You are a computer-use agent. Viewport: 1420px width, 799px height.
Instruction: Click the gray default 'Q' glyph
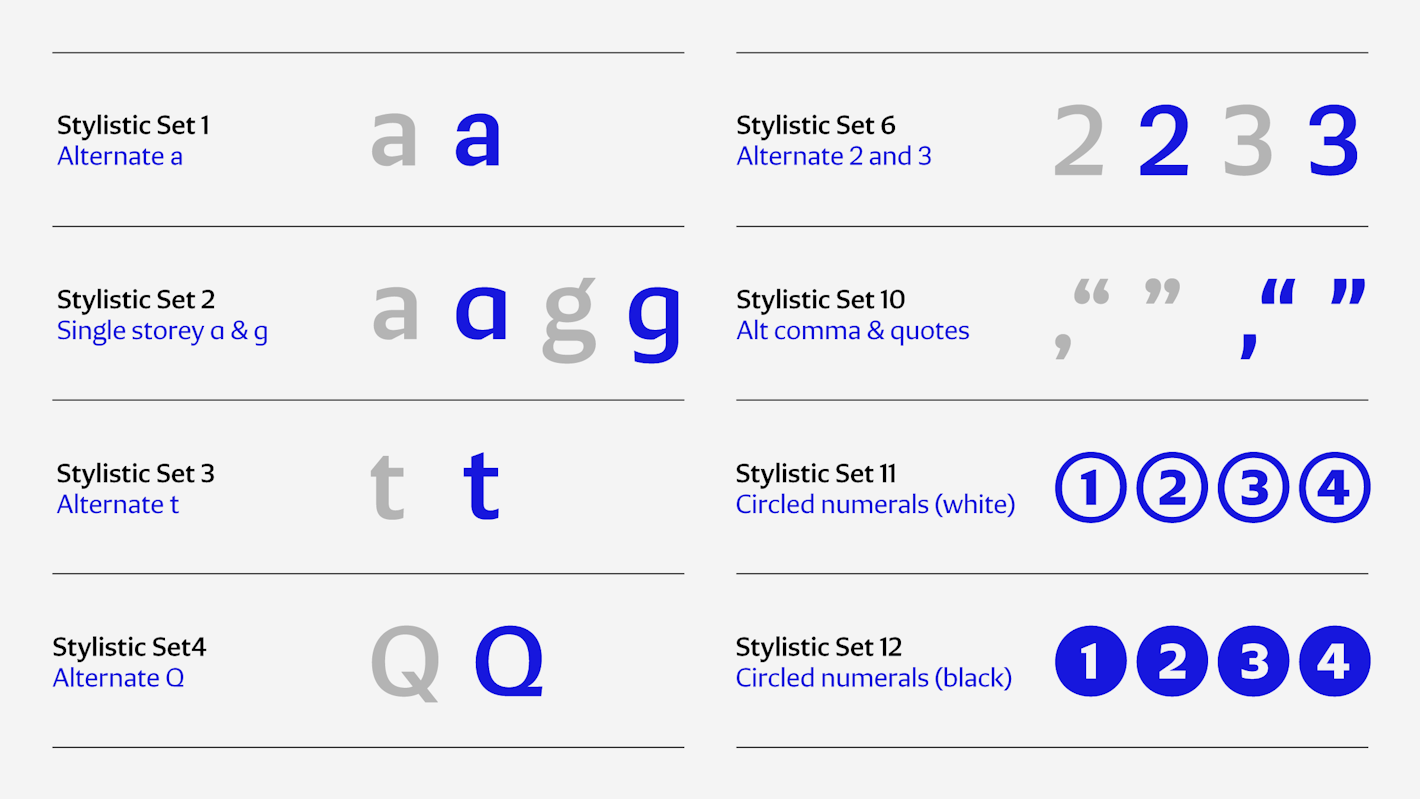[406, 663]
